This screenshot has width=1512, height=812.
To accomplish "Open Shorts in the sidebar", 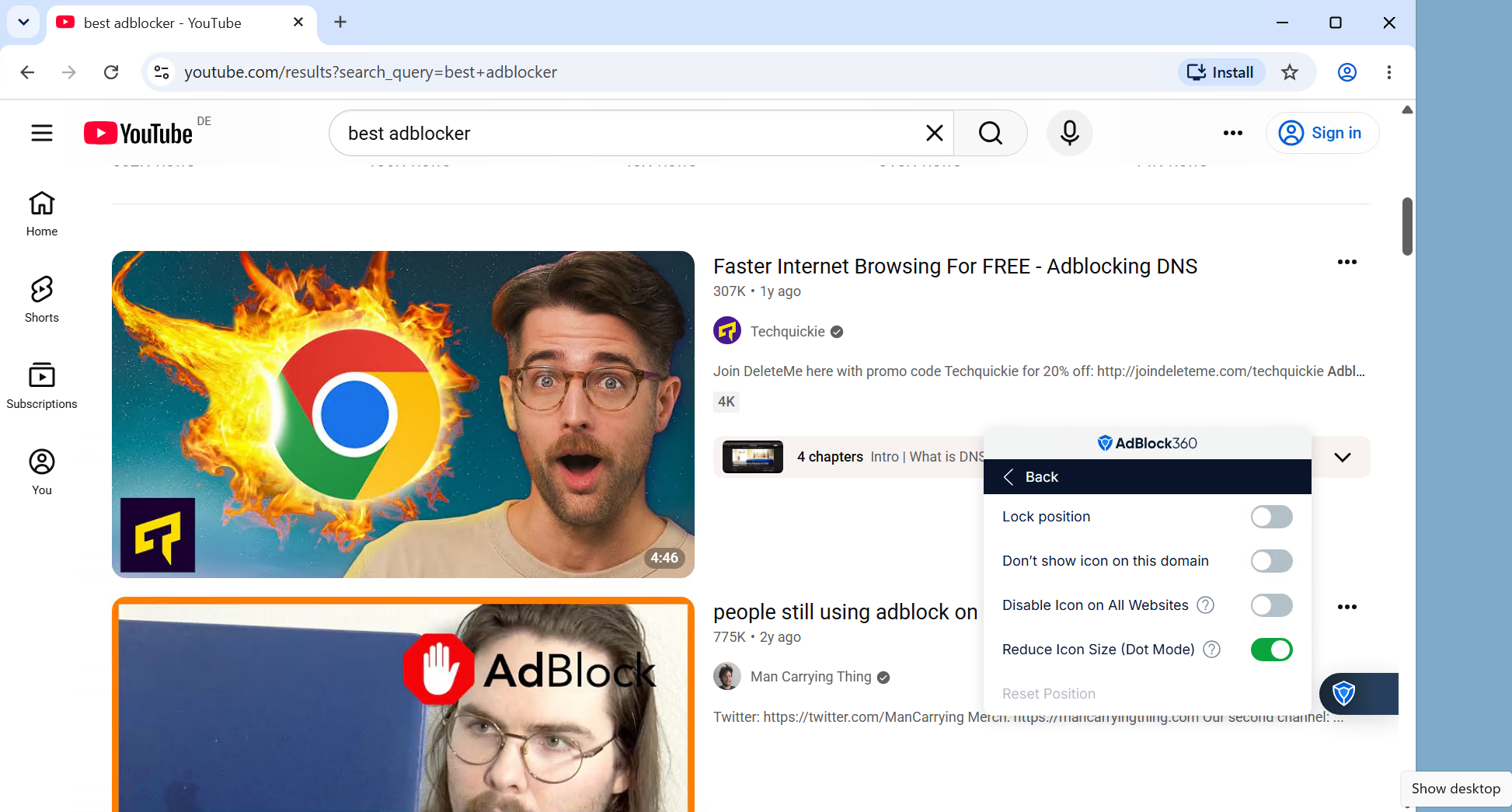I will point(42,300).
